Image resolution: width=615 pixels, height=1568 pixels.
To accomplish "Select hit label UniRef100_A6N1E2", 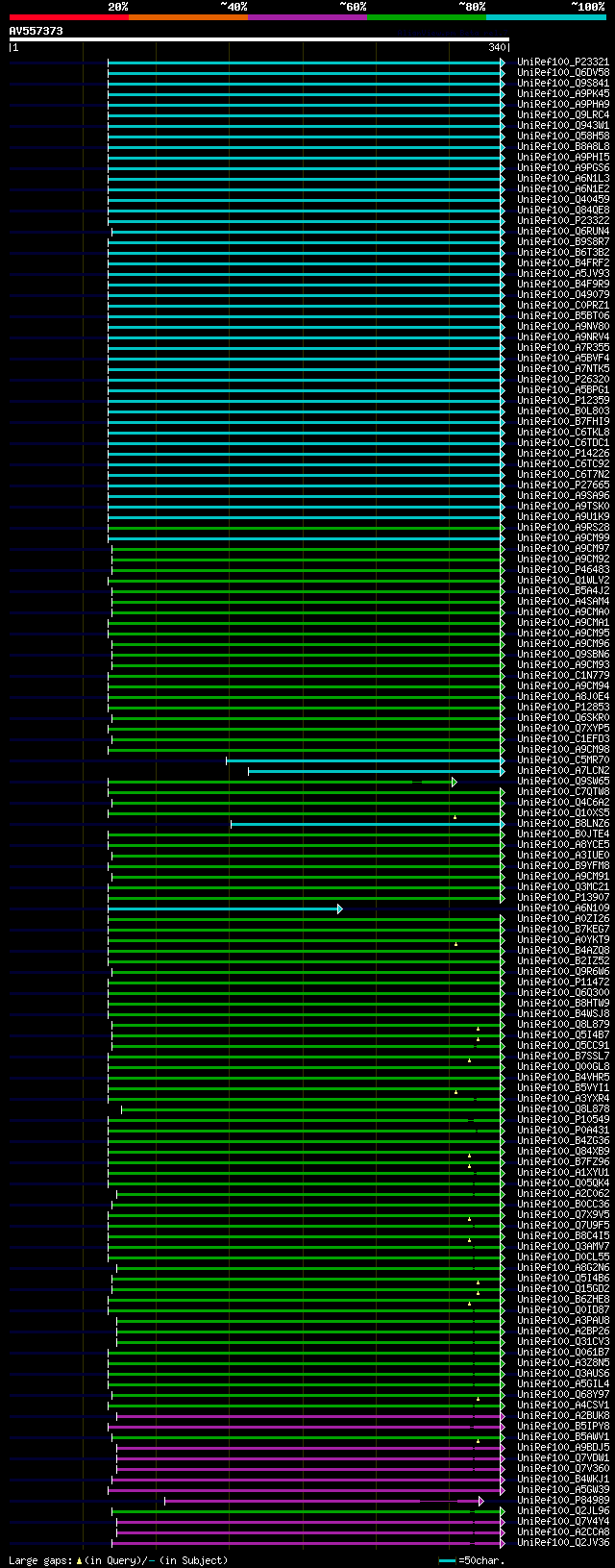I will coord(563,189).
